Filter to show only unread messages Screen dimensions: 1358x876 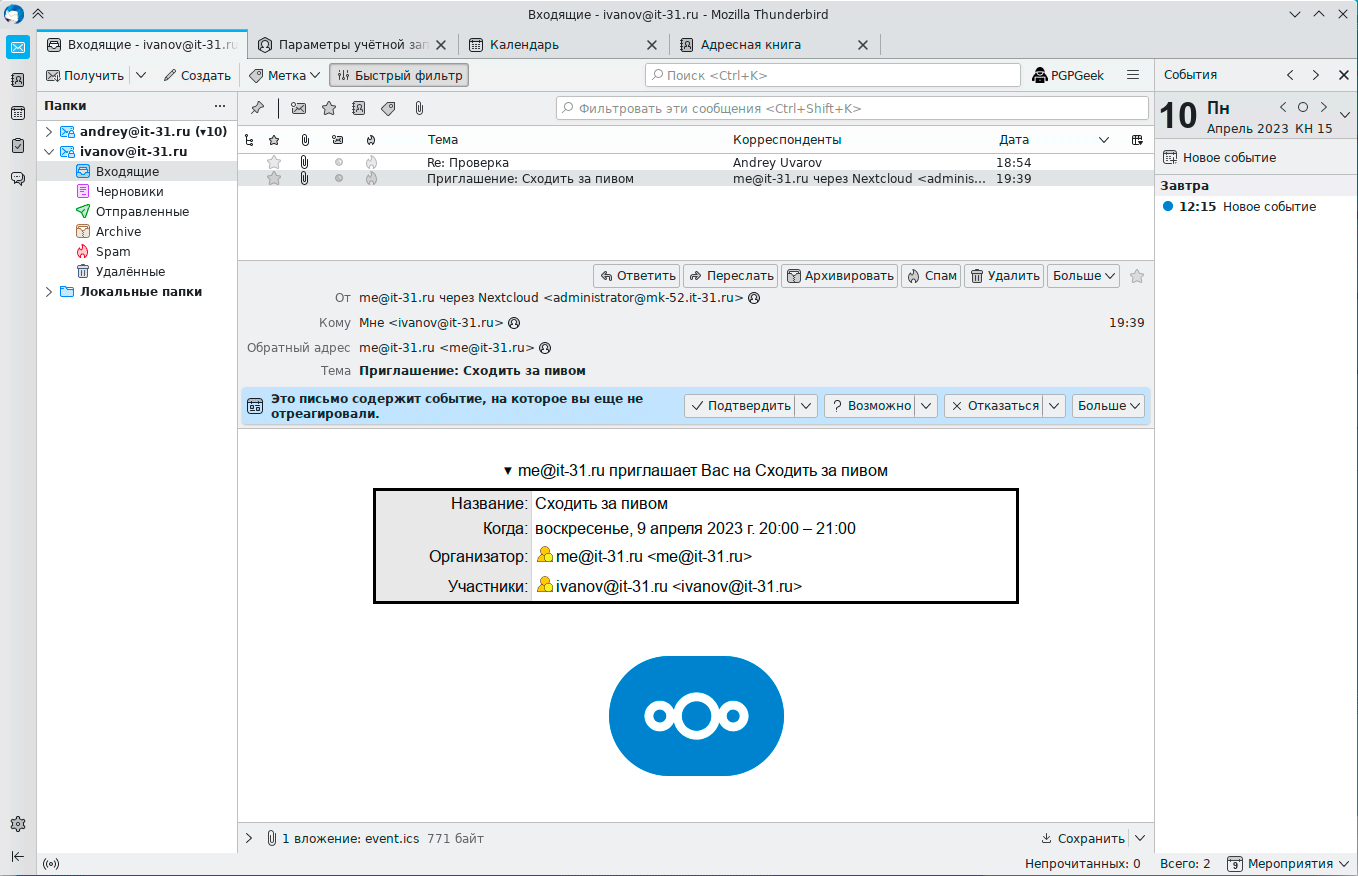[x=298, y=108]
